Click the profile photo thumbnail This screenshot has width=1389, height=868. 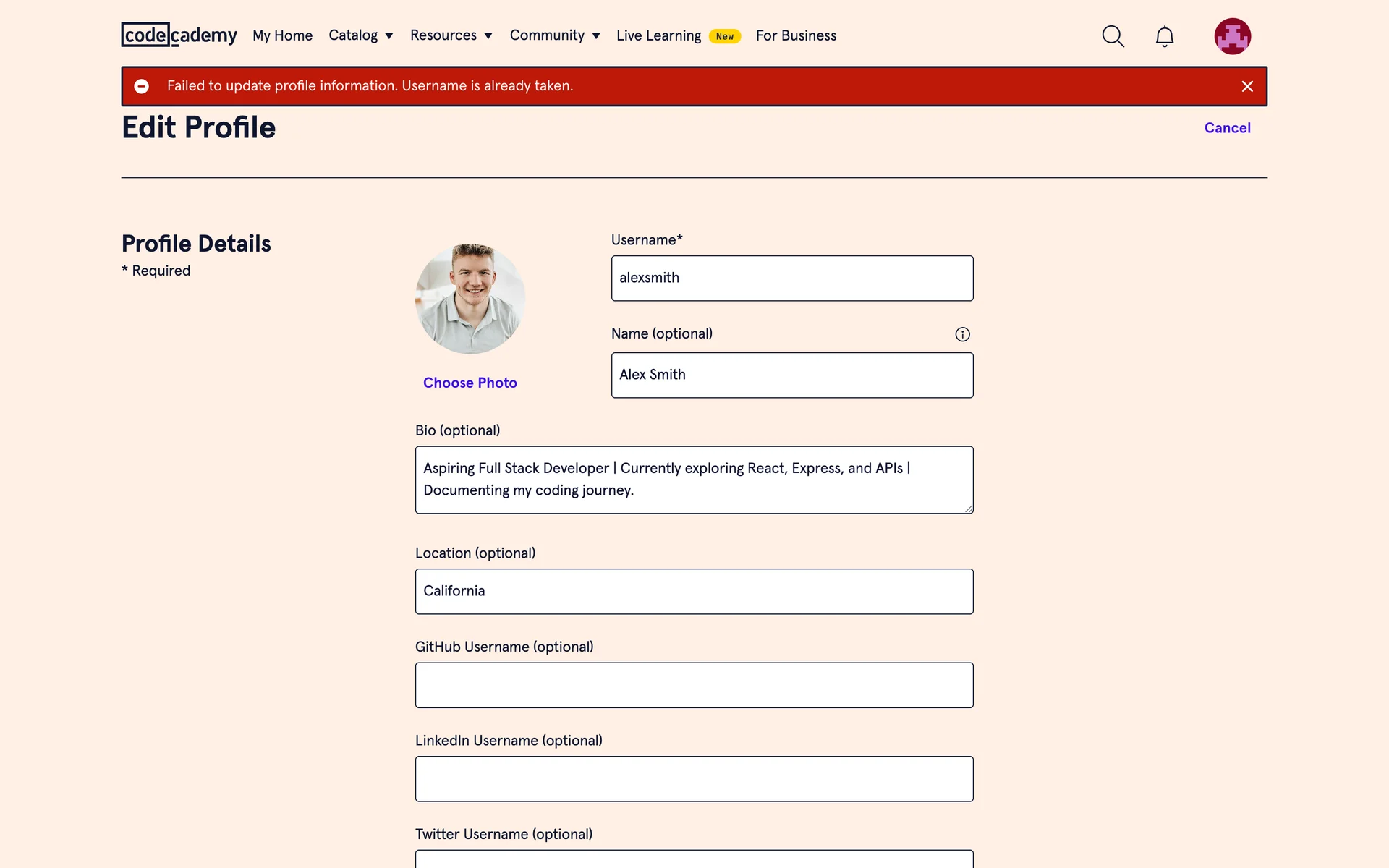[x=470, y=298]
